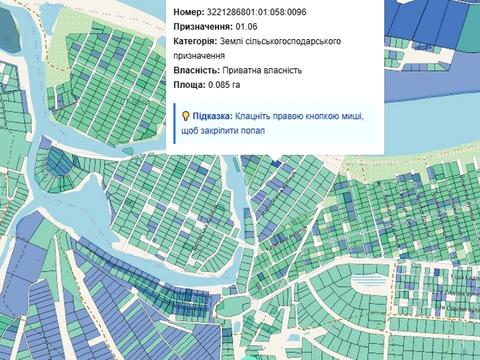
Task: Click the 'Підказка:' hint heading
Action: click(212, 116)
